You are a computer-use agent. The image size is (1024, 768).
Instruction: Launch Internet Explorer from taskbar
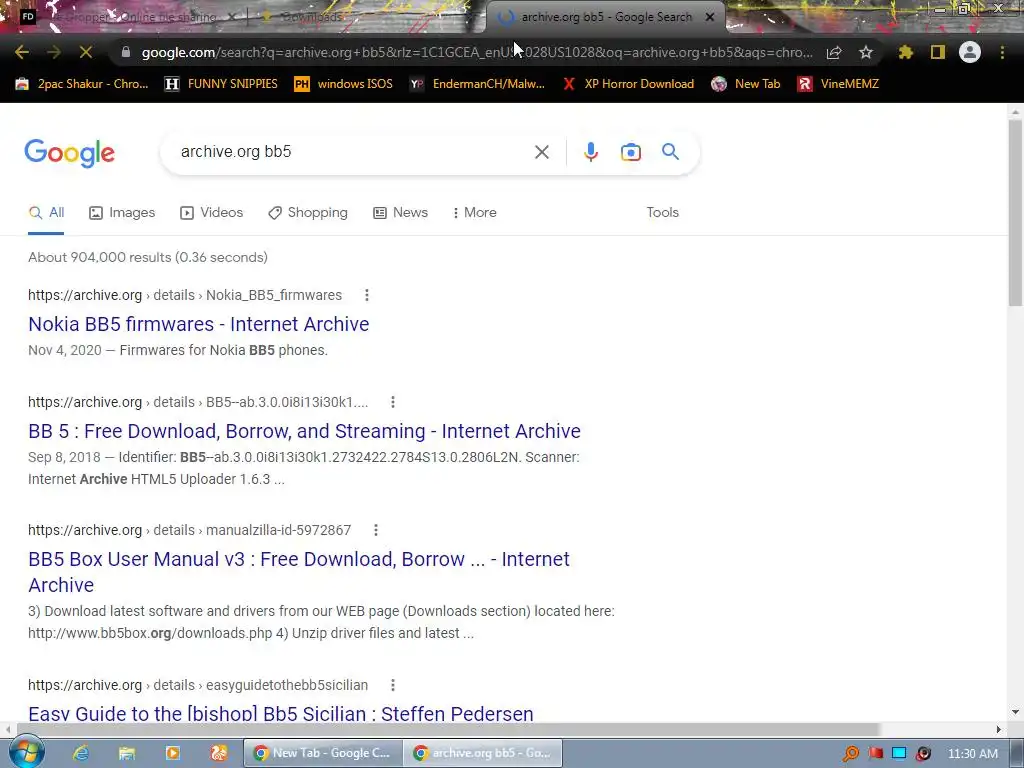[81, 753]
